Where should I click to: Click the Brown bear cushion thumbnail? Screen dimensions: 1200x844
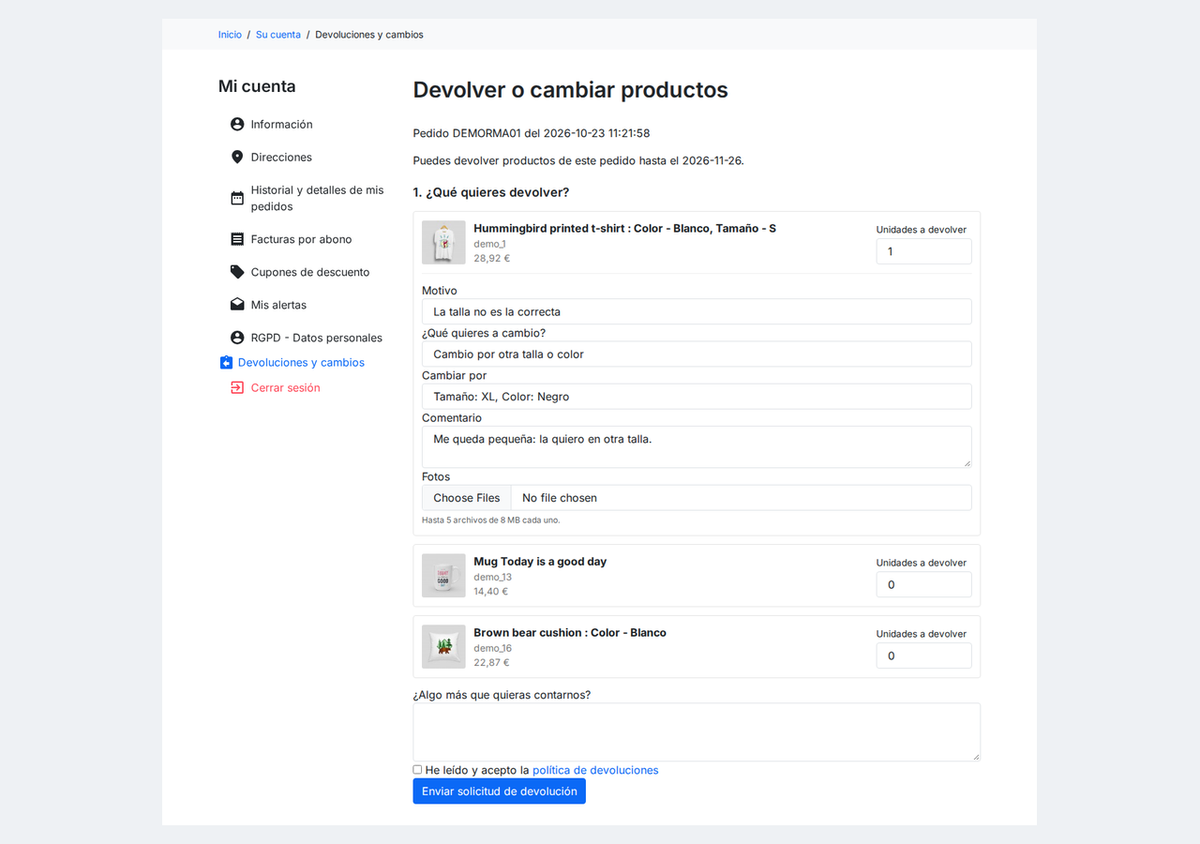(444, 647)
